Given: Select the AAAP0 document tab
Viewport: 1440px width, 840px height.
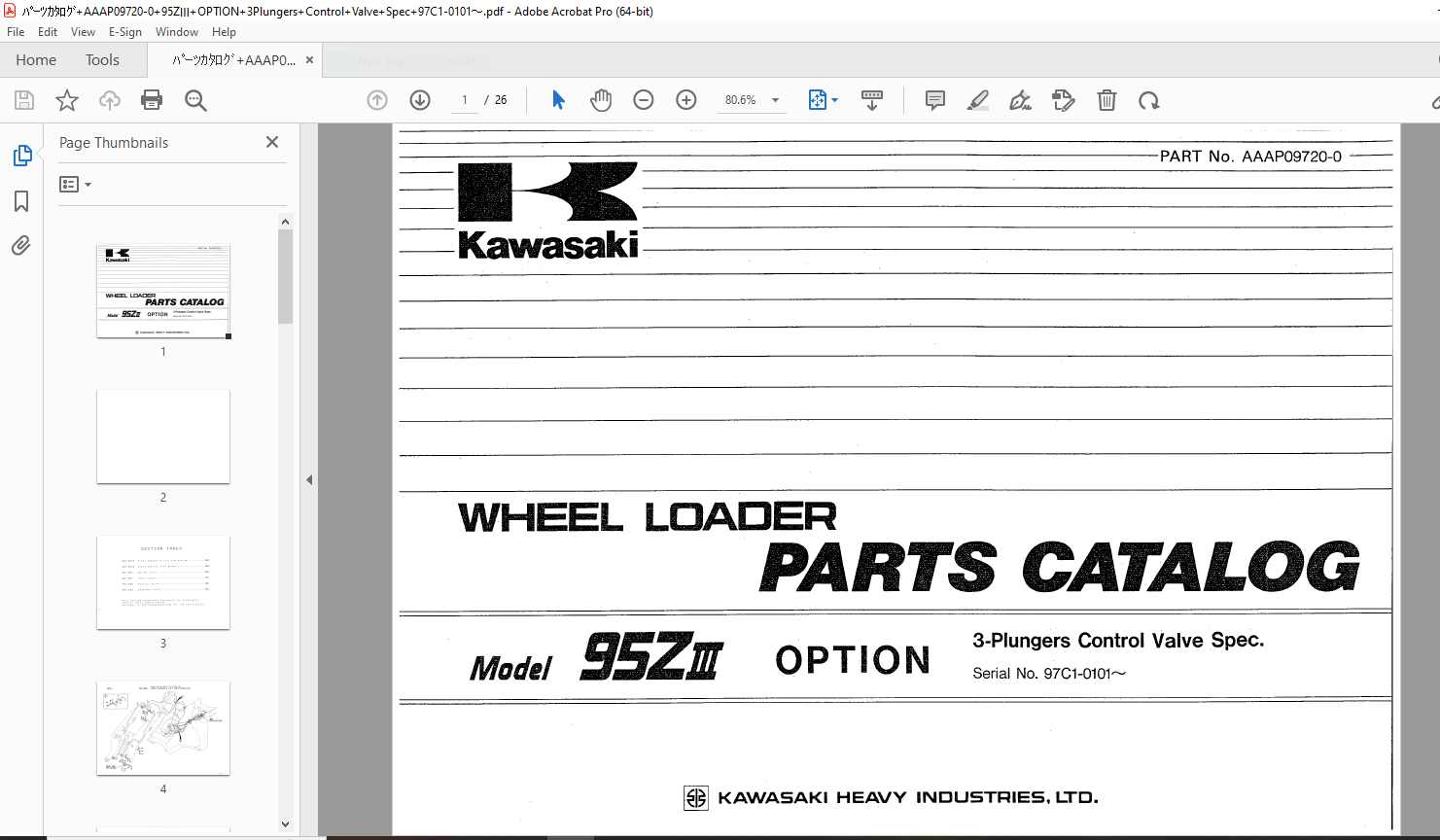Looking at the screenshot, I should click(x=234, y=60).
